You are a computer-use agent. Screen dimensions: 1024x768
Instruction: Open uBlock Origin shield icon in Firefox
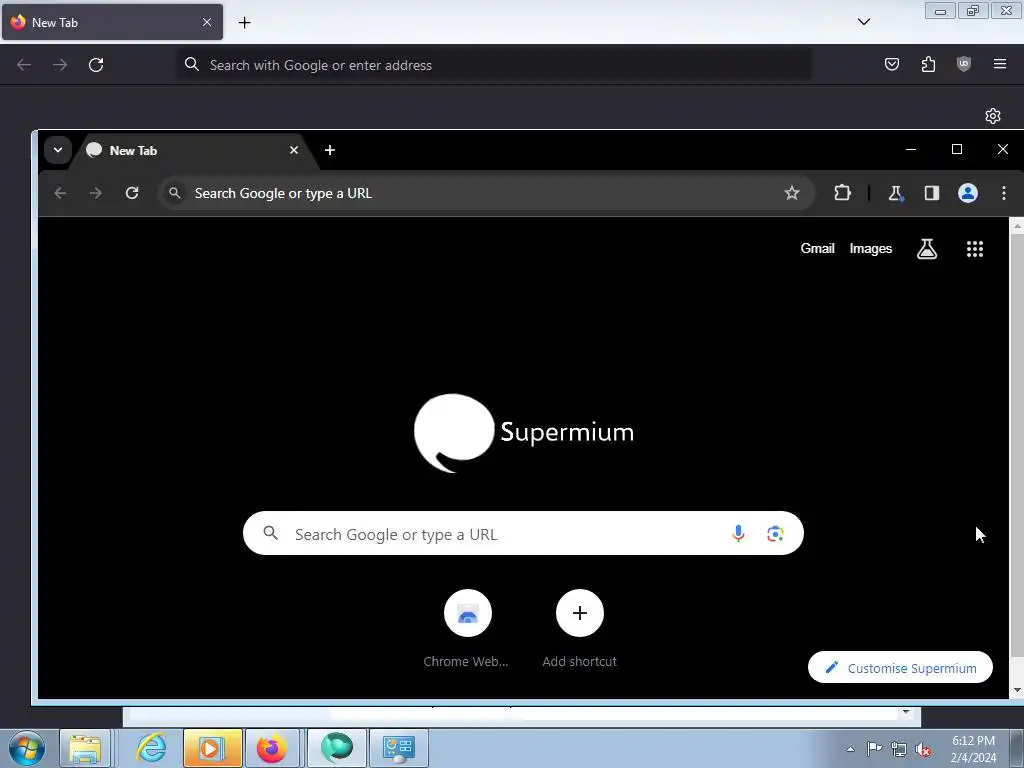pos(964,64)
